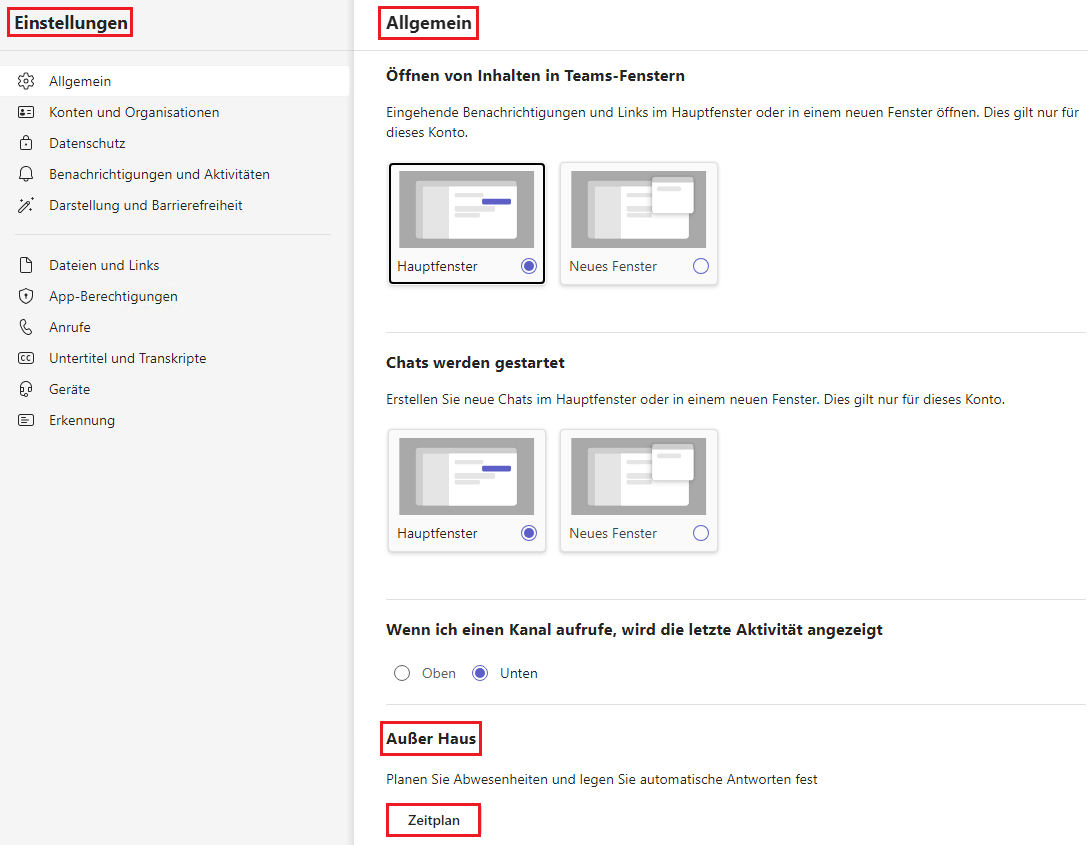Click the Untertitel und Transkripte CC icon
The height and width of the screenshot is (845, 1088).
coord(27,358)
